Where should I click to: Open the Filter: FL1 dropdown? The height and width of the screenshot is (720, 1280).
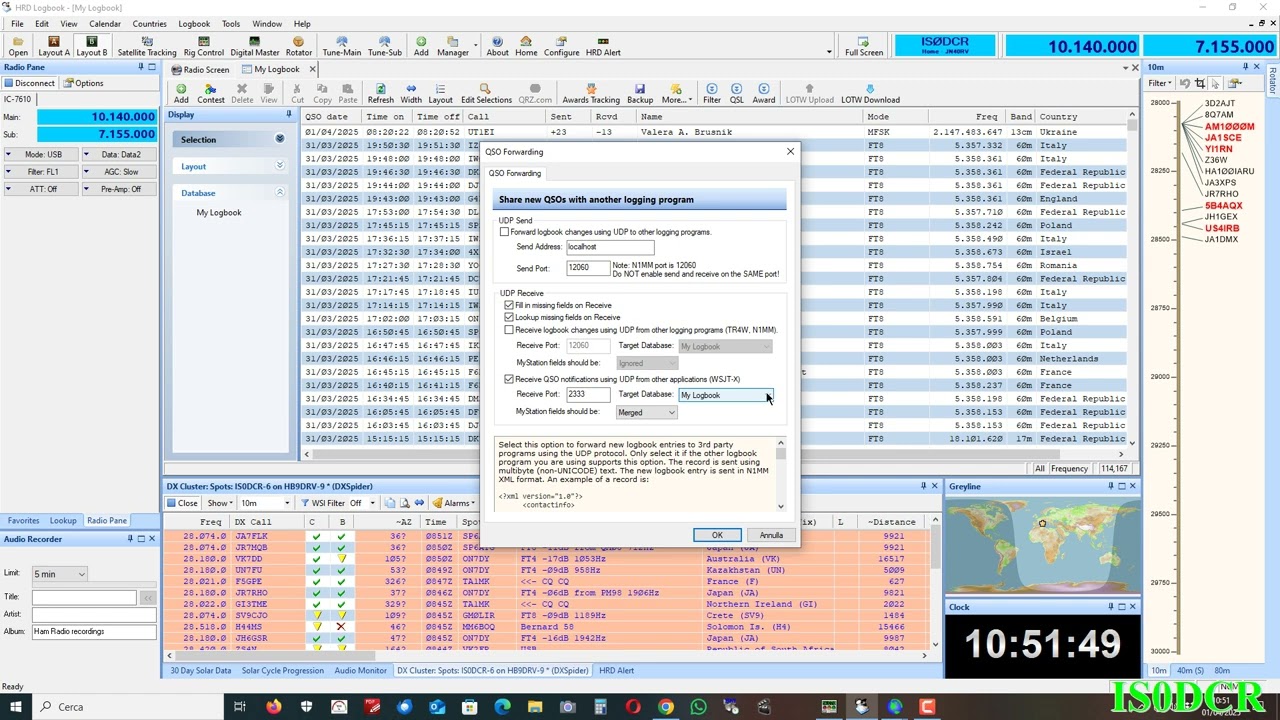pos(38,172)
